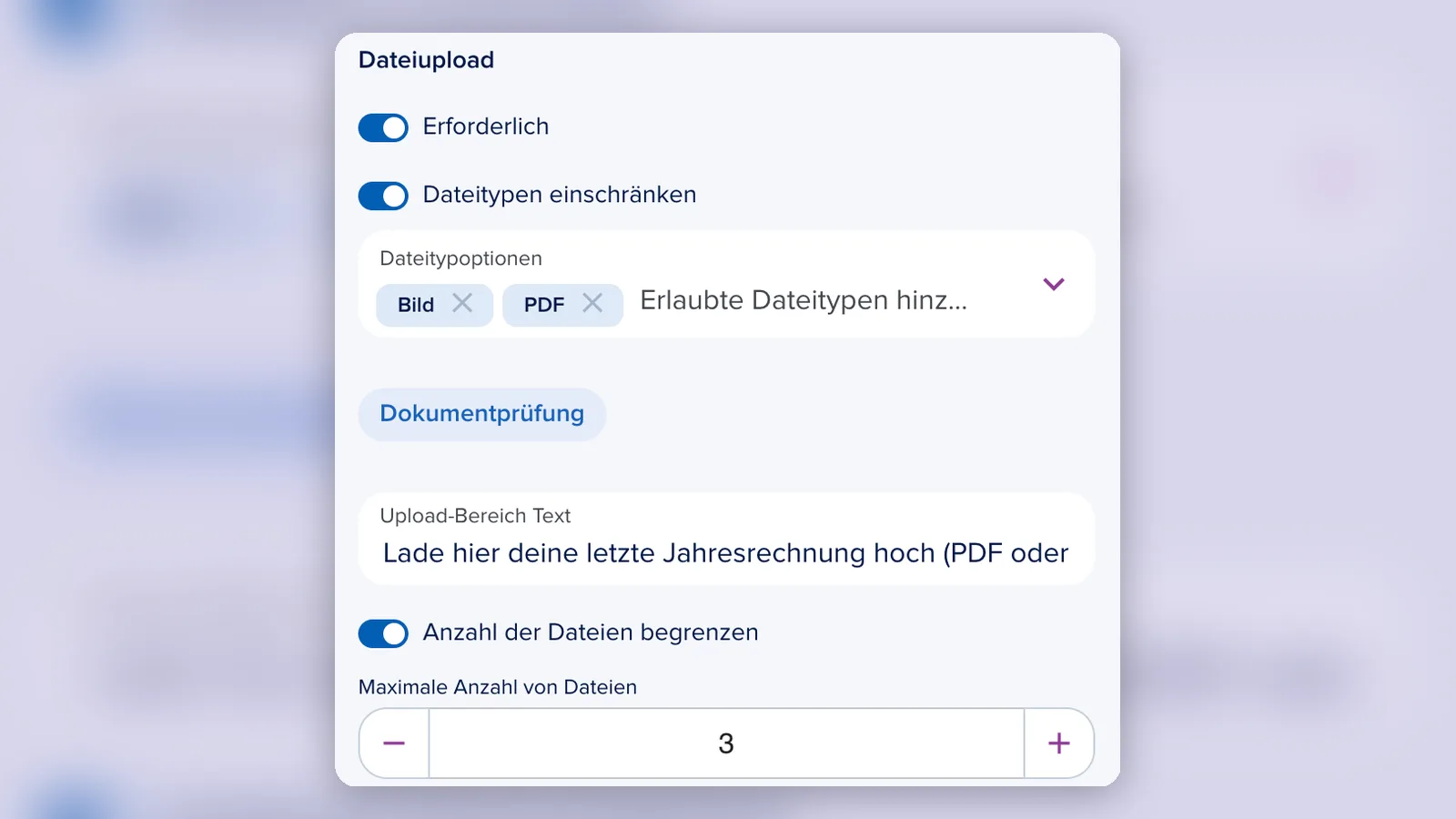
Task: Click the Maximale Anzahl von Dateien label
Action: [498, 687]
